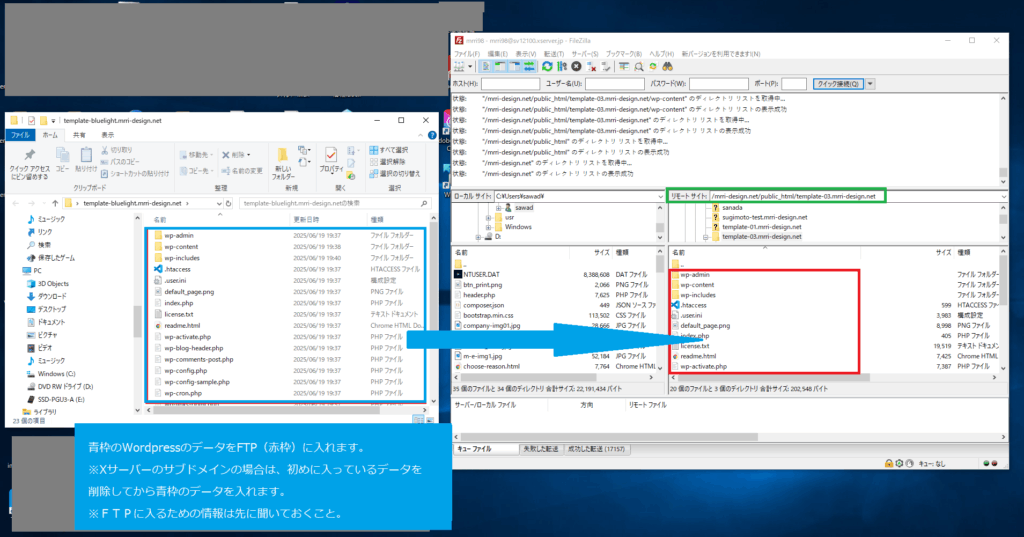Image resolution: width=1024 pixels, height=537 pixels.
Task: Click the クイック接続 button
Action: pos(838,84)
